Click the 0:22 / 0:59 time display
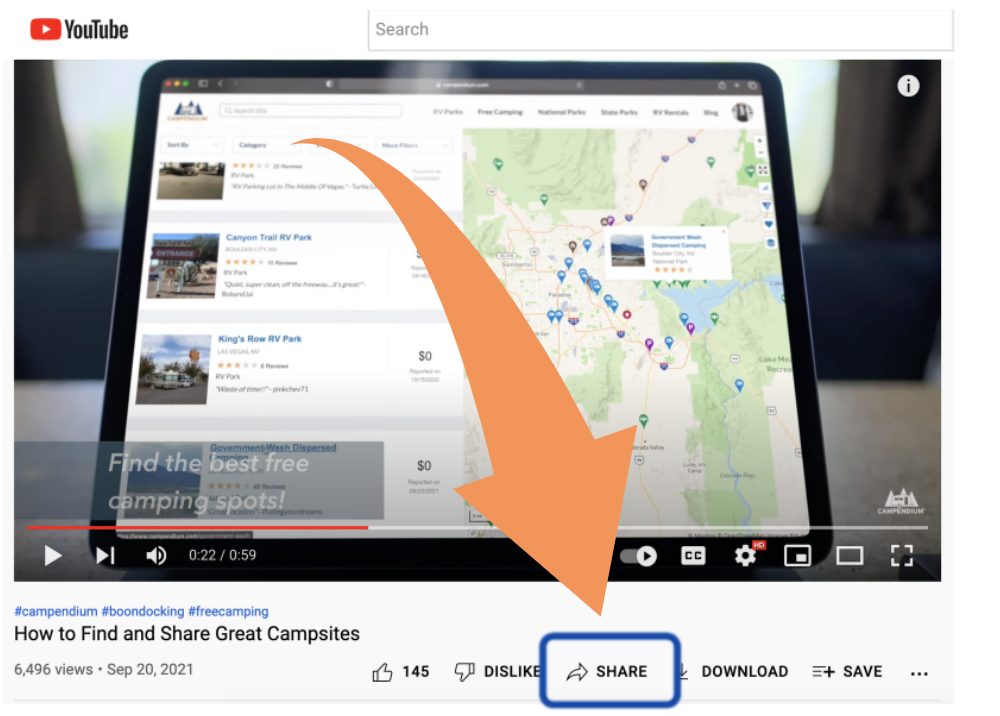The height and width of the screenshot is (716, 1000). pyautogui.click(x=223, y=555)
